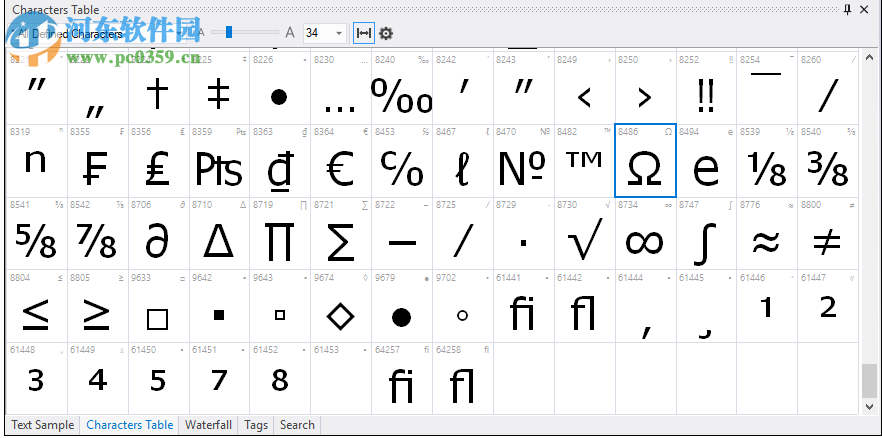Select the three-eighths fraction glyph 8540
The width and height of the screenshot is (882, 438).
(x=828, y=160)
